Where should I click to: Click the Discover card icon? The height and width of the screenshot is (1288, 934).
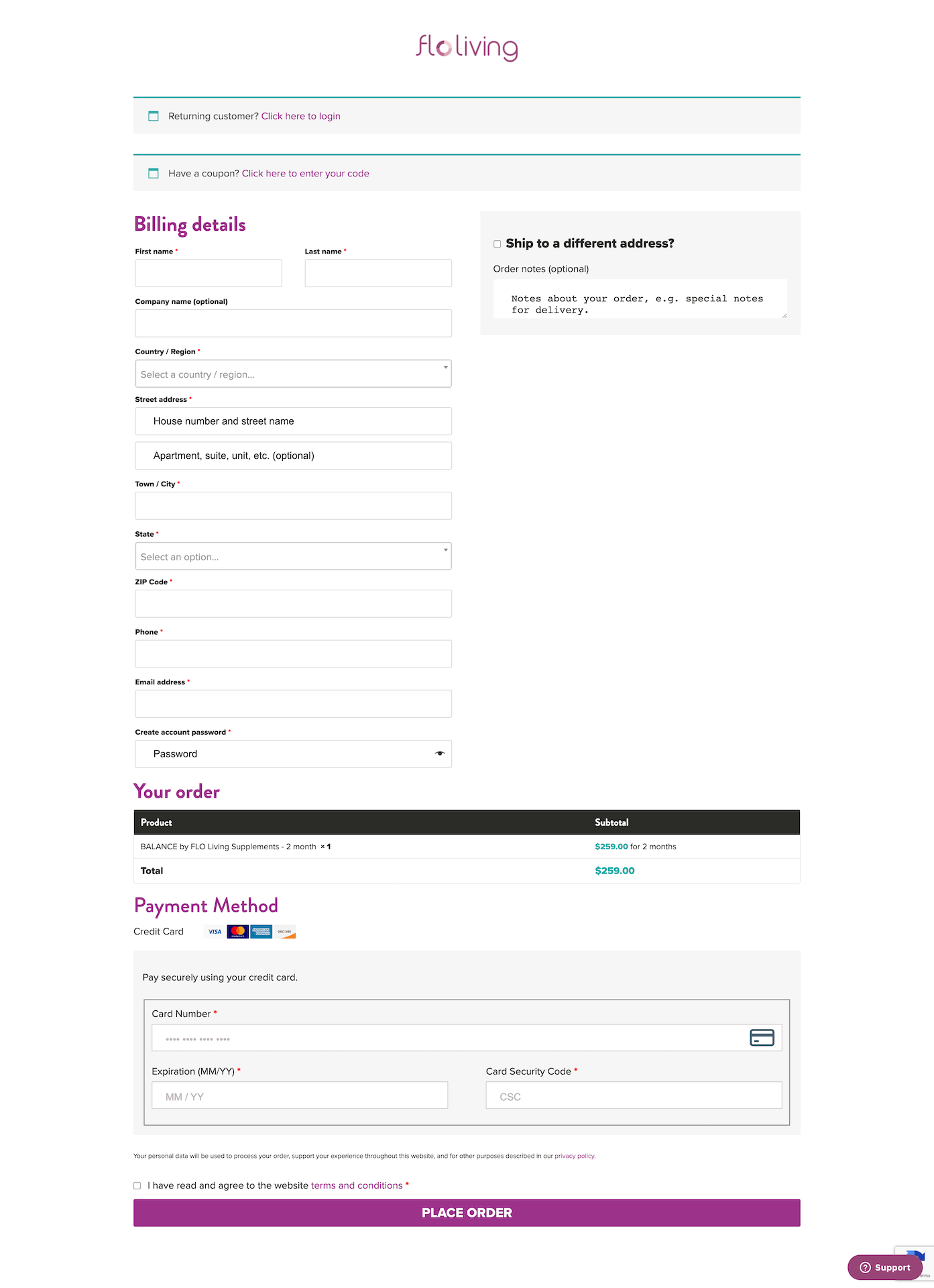(x=285, y=931)
